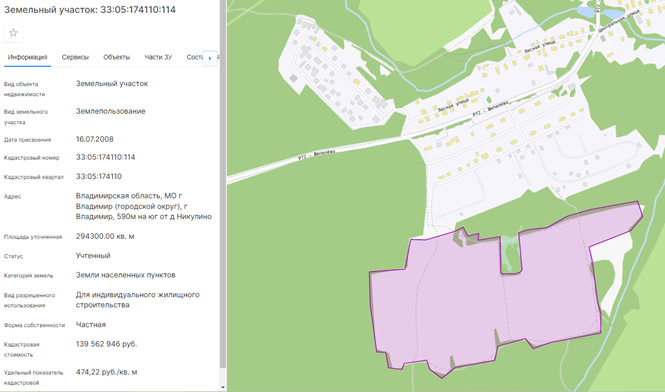Click scrollbar down arrow in info panel
Screen dimensions: 665x392
coord(223,387)
